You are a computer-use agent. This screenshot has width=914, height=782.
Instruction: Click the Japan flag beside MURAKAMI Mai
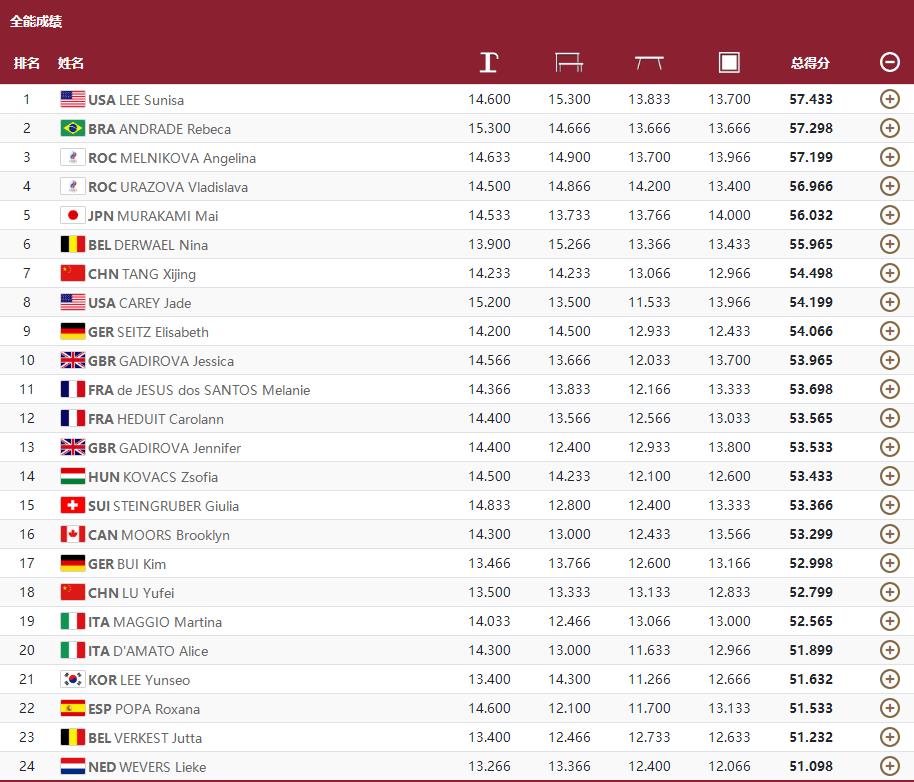[x=73, y=216]
